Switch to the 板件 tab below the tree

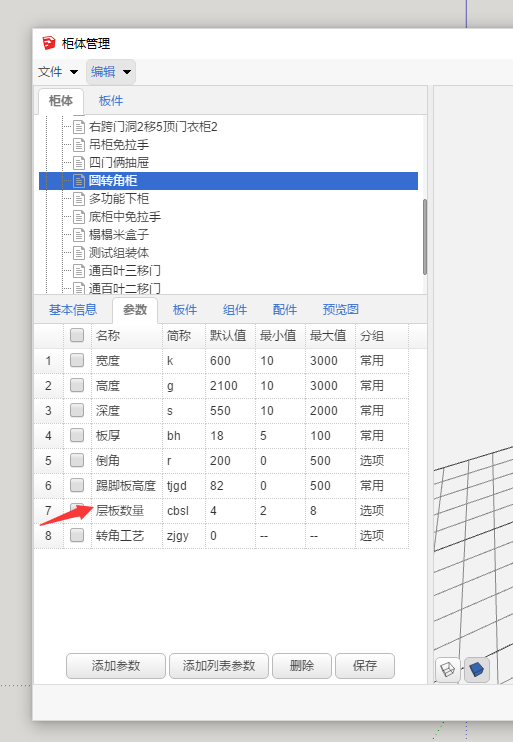[185, 310]
